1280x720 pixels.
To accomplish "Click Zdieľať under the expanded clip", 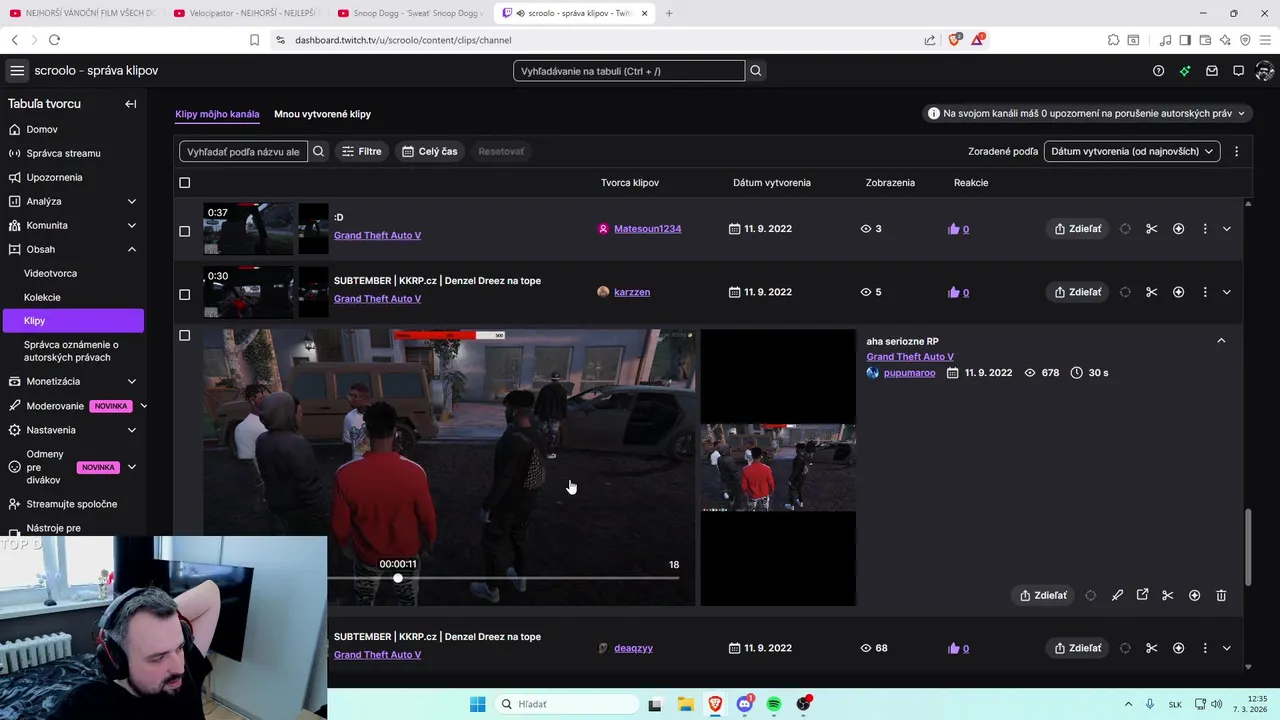I will [x=1043, y=595].
